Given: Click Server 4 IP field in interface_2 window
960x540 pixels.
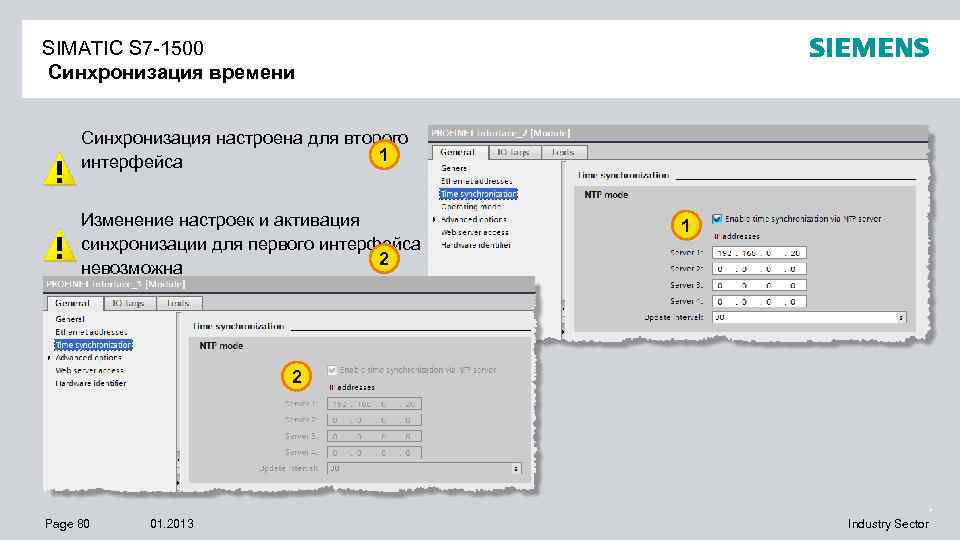Looking at the screenshot, I should point(759,301).
